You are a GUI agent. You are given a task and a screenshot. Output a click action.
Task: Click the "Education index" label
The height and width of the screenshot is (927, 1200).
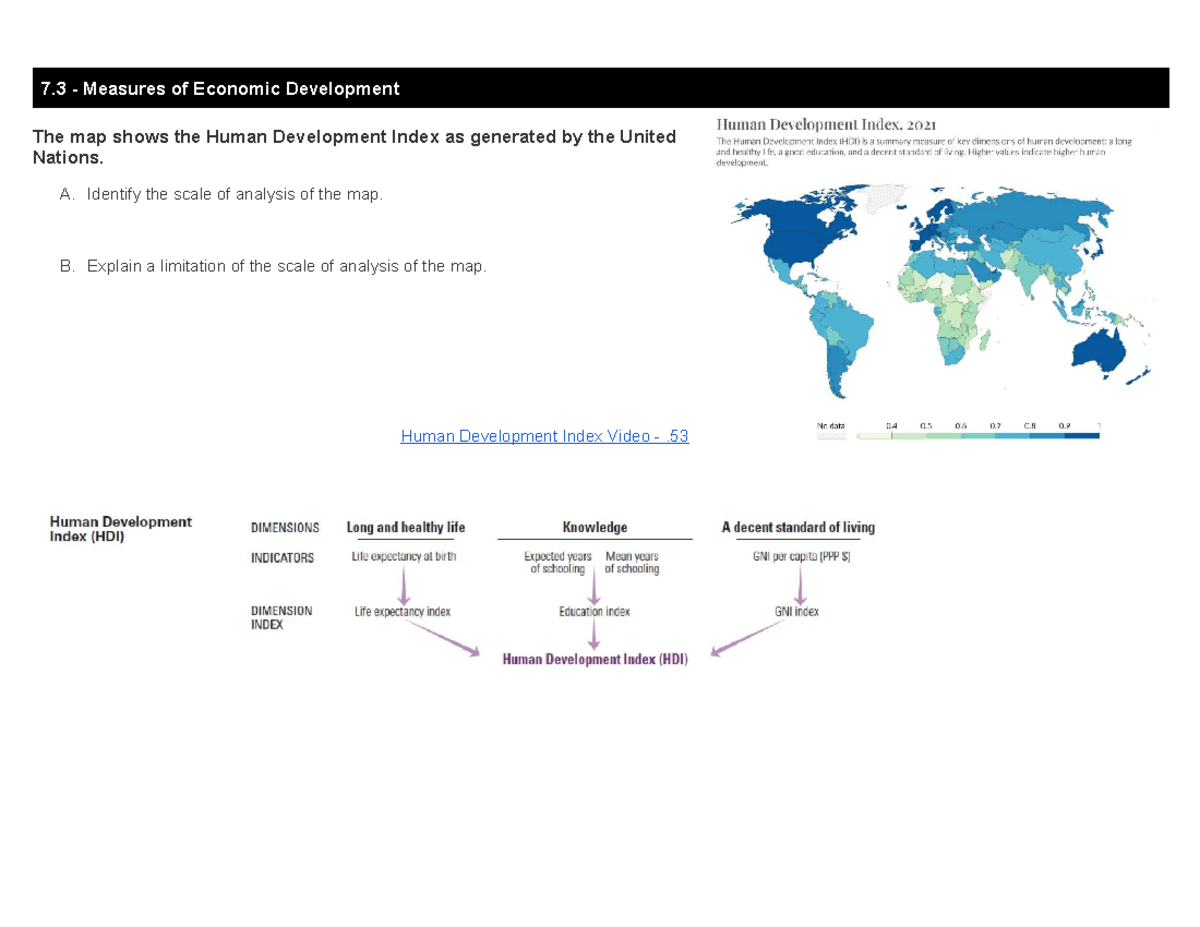[595, 611]
